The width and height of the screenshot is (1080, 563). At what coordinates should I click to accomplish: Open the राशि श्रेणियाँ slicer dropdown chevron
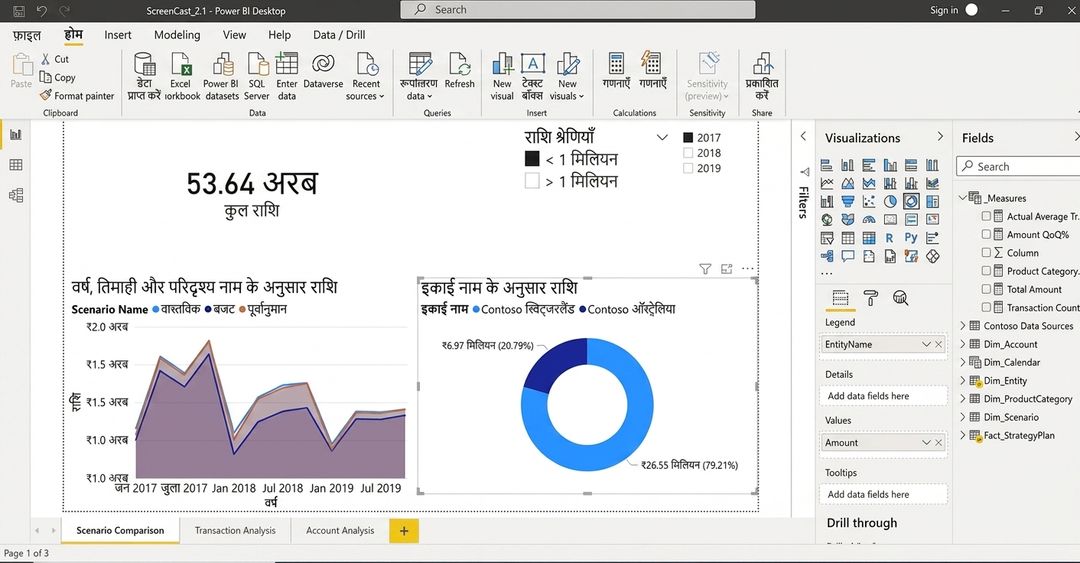point(662,137)
